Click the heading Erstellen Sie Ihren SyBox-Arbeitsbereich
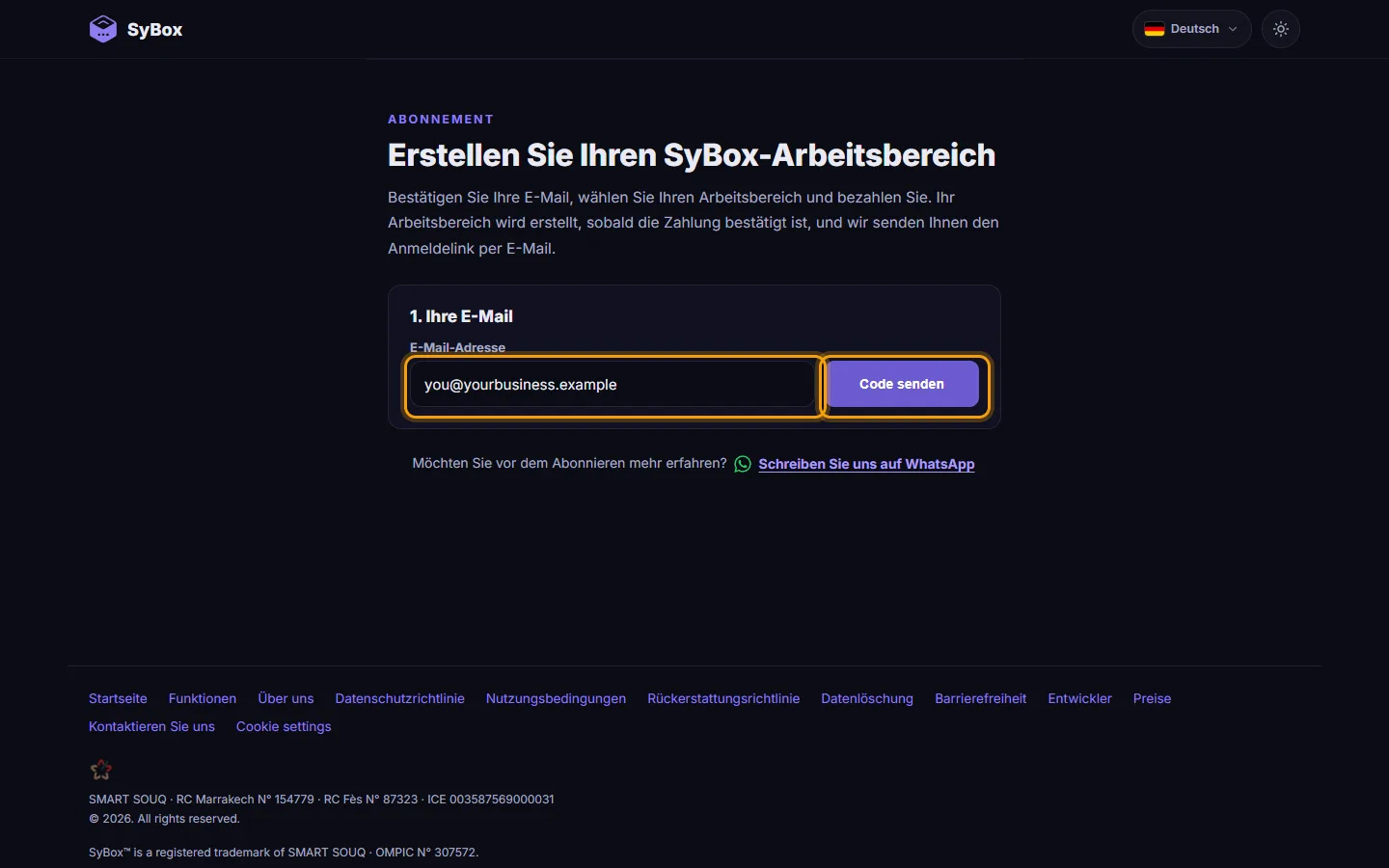1389x868 pixels. (692, 155)
